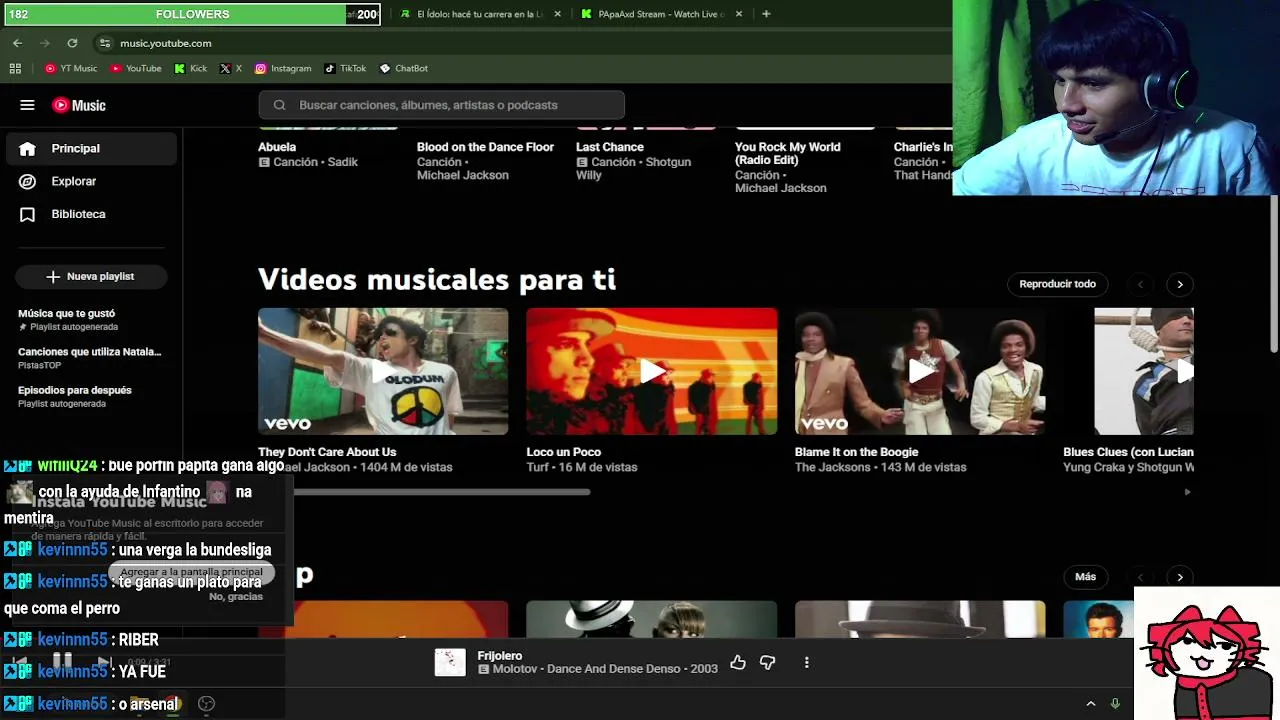The image size is (1280, 720).
Task: Open the Kick bookmark
Action: pos(191,68)
